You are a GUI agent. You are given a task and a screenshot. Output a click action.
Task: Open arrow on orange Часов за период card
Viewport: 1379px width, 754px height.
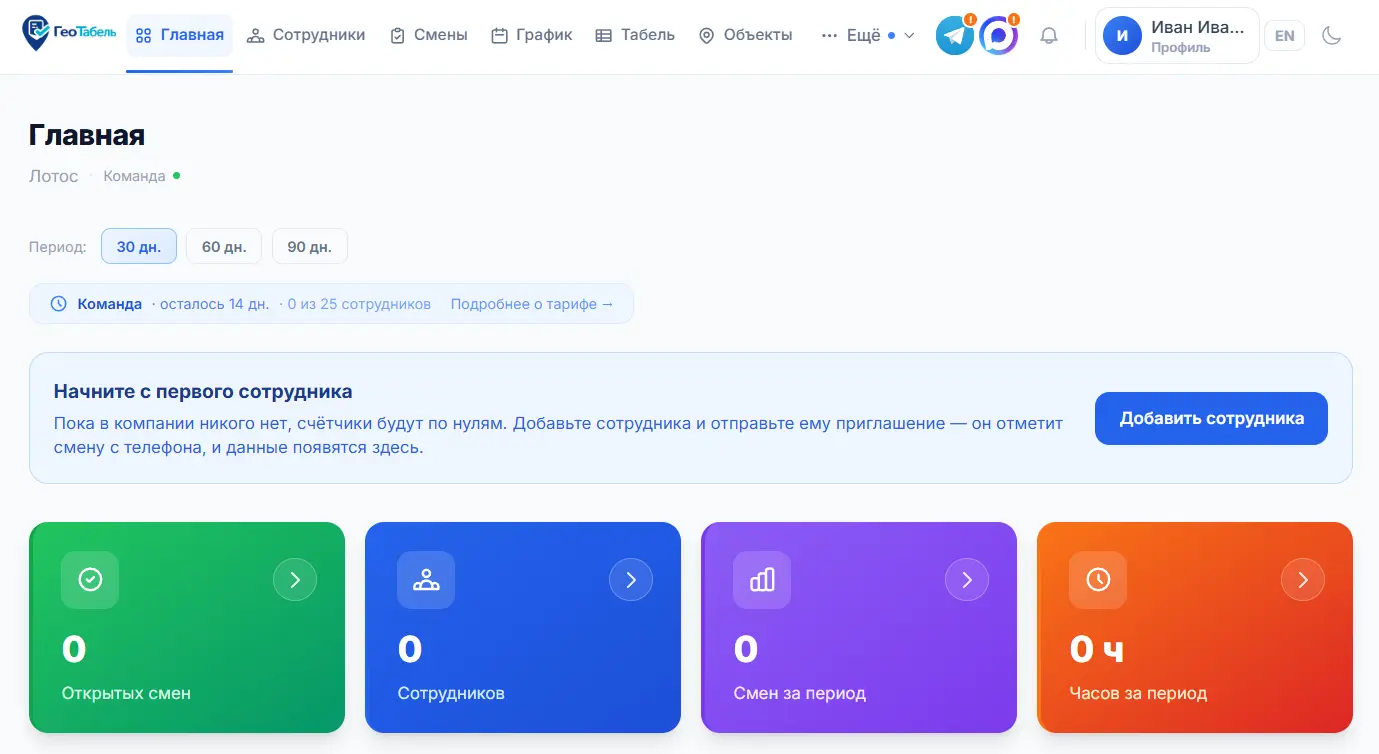pos(1303,580)
